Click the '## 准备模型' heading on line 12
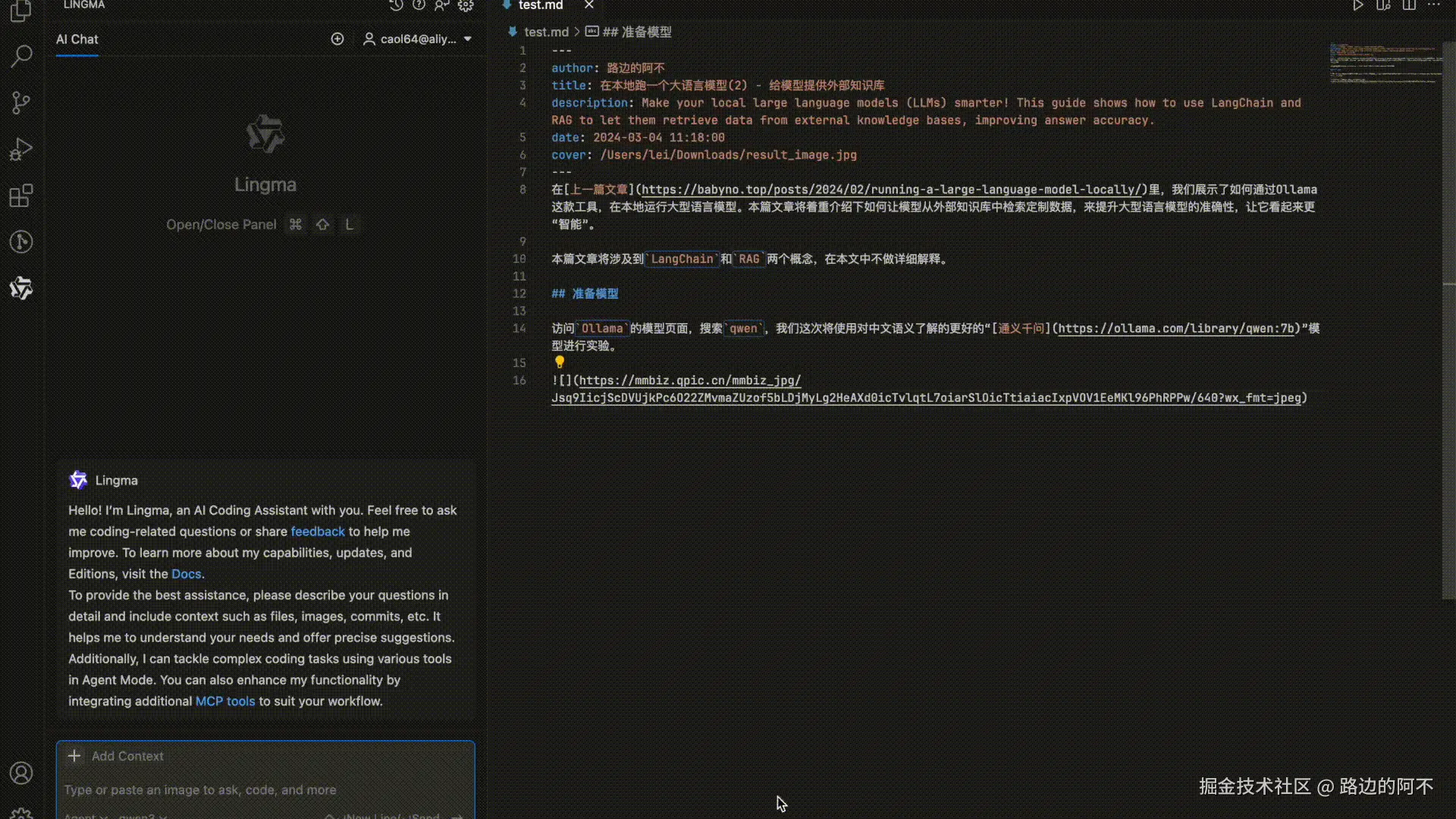The width and height of the screenshot is (1456, 819). tap(585, 293)
